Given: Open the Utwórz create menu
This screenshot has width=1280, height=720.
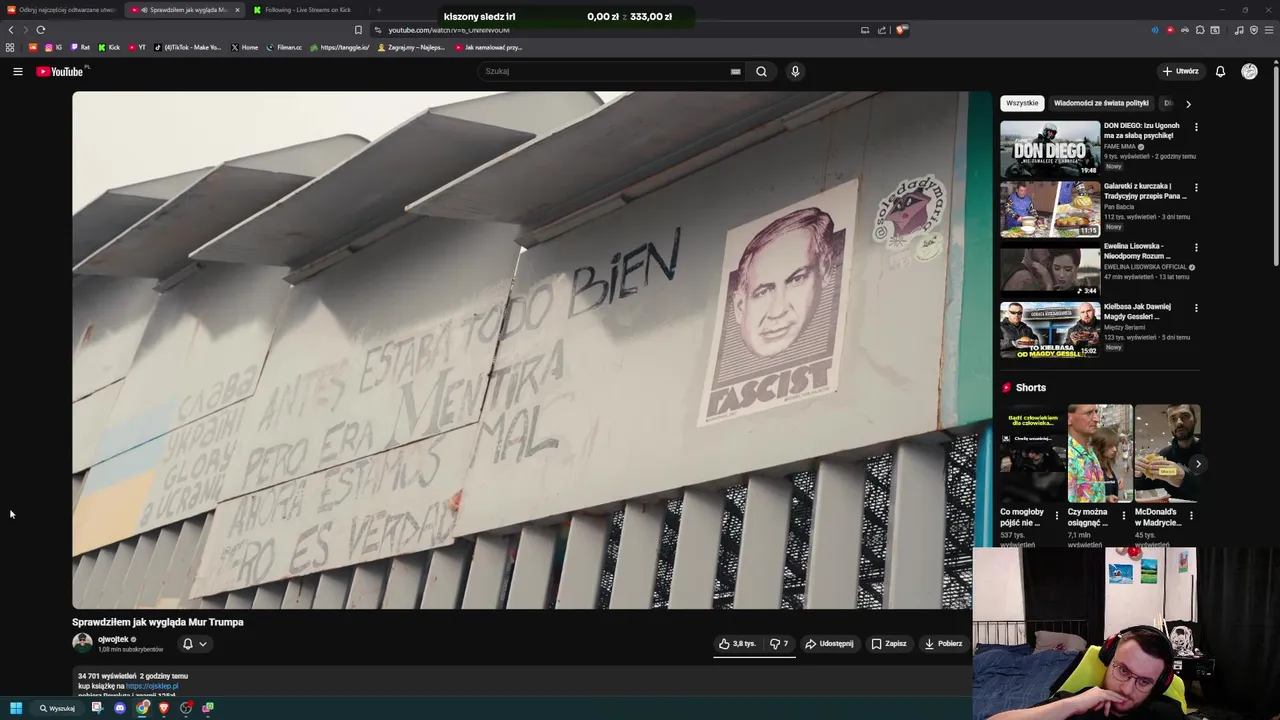Looking at the screenshot, I should tap(1180, 71).
